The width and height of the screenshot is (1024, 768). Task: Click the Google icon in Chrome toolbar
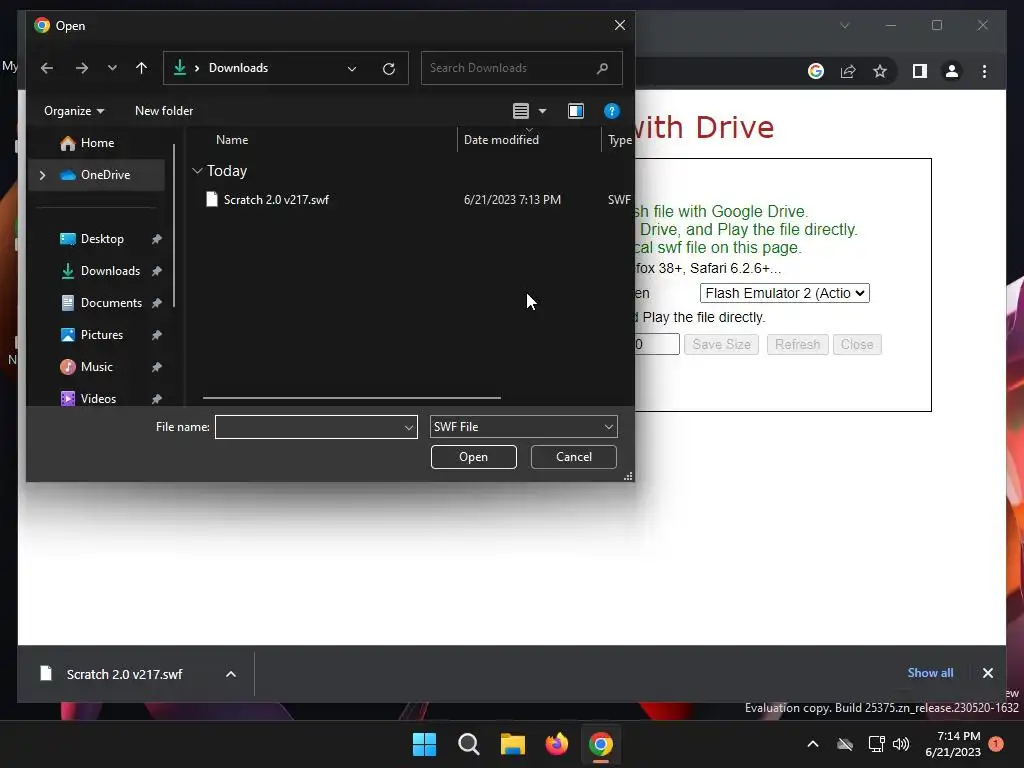(x=816, y=71)
